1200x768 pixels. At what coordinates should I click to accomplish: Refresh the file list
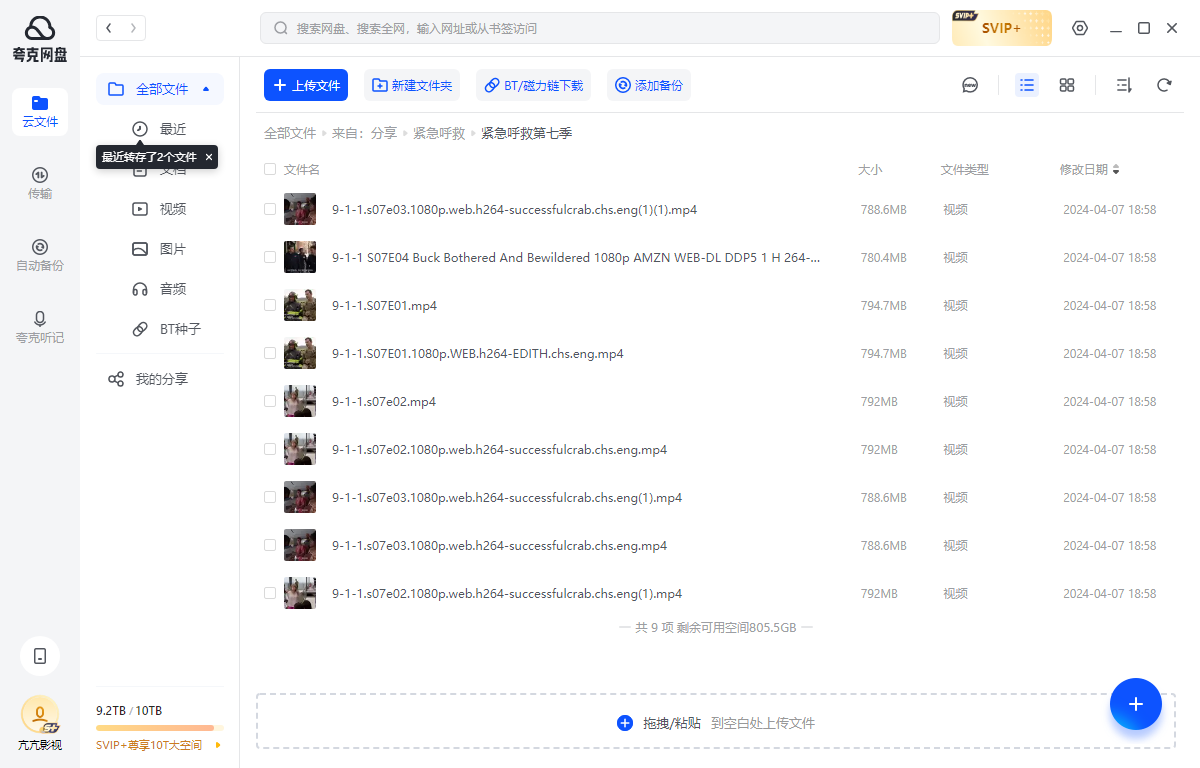1164,85
